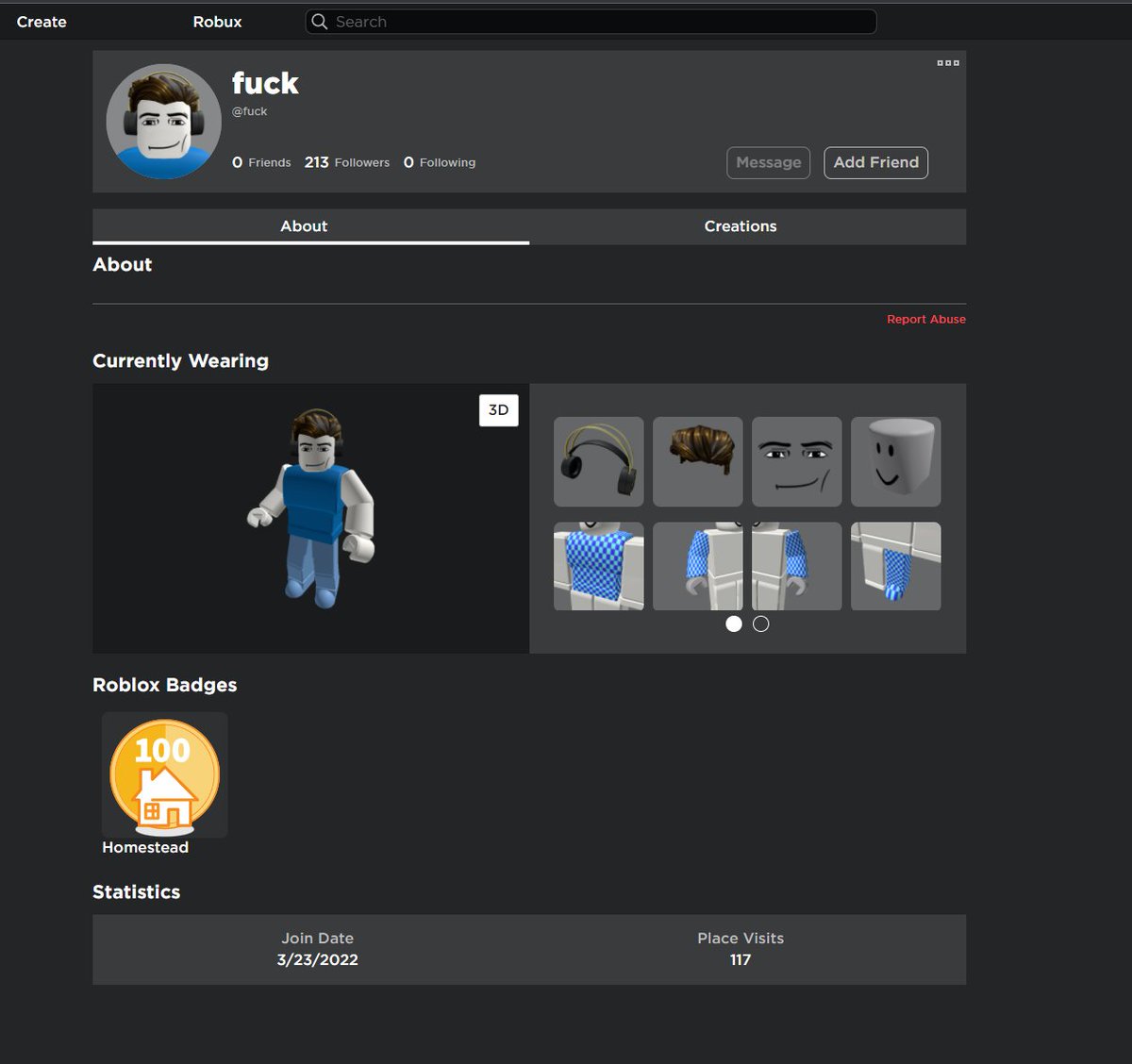Click the Place Visits 117 value
1132x1064 pixels.
(x=741, y=960)
